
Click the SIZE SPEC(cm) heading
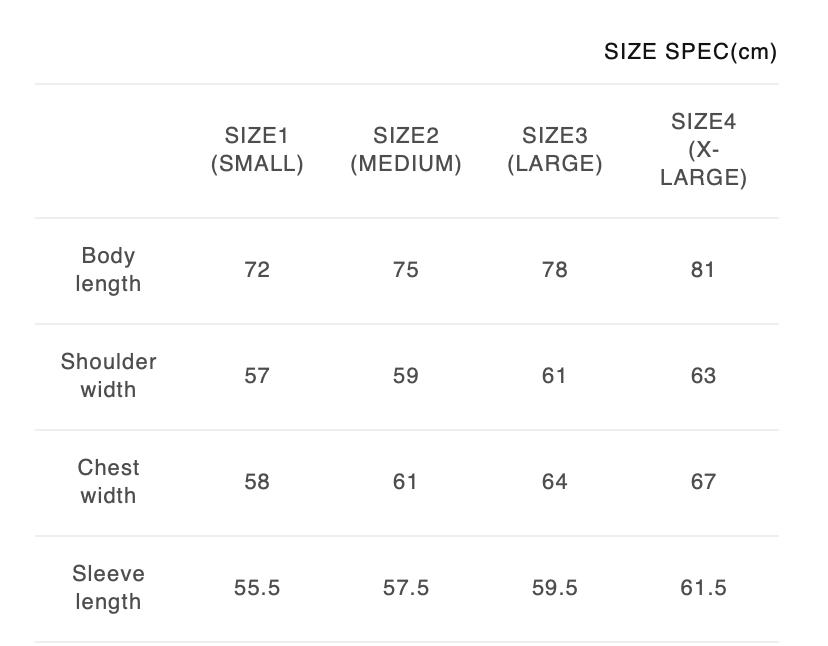tap(690, 52)
